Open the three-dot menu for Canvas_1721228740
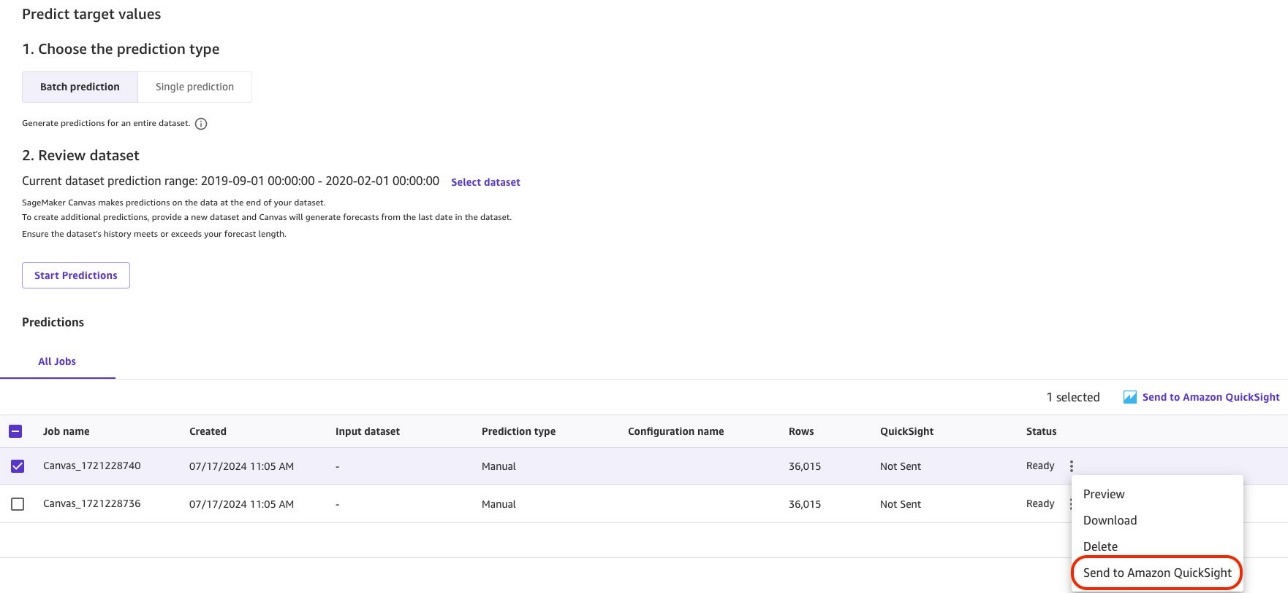The width and height of the screenshot is (1288, 593). [1071, 466]
